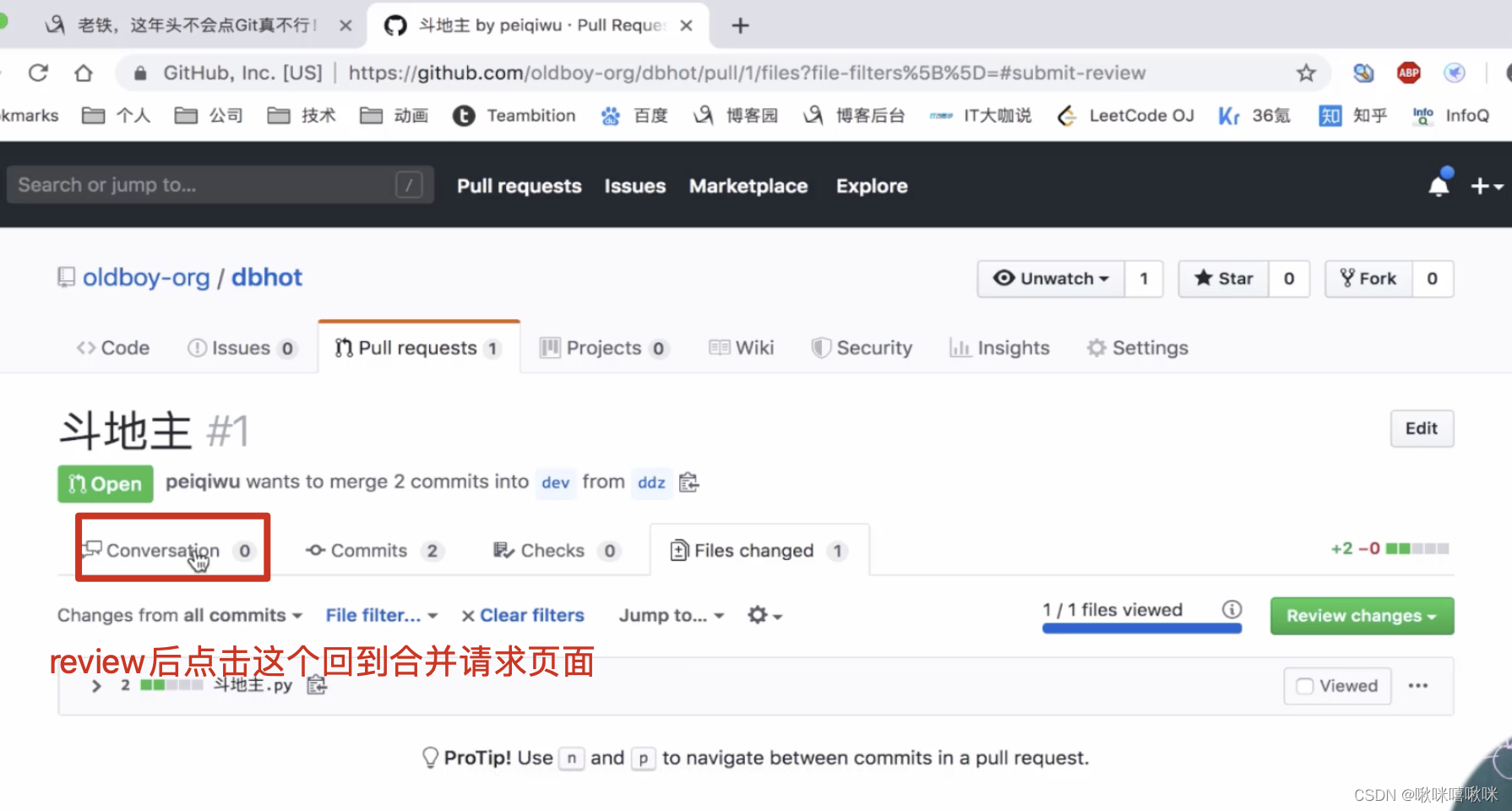Open the Unwatch dropdown
Screen dimensions: 1512x811
pyautogui.click(x=1051, y=279)
